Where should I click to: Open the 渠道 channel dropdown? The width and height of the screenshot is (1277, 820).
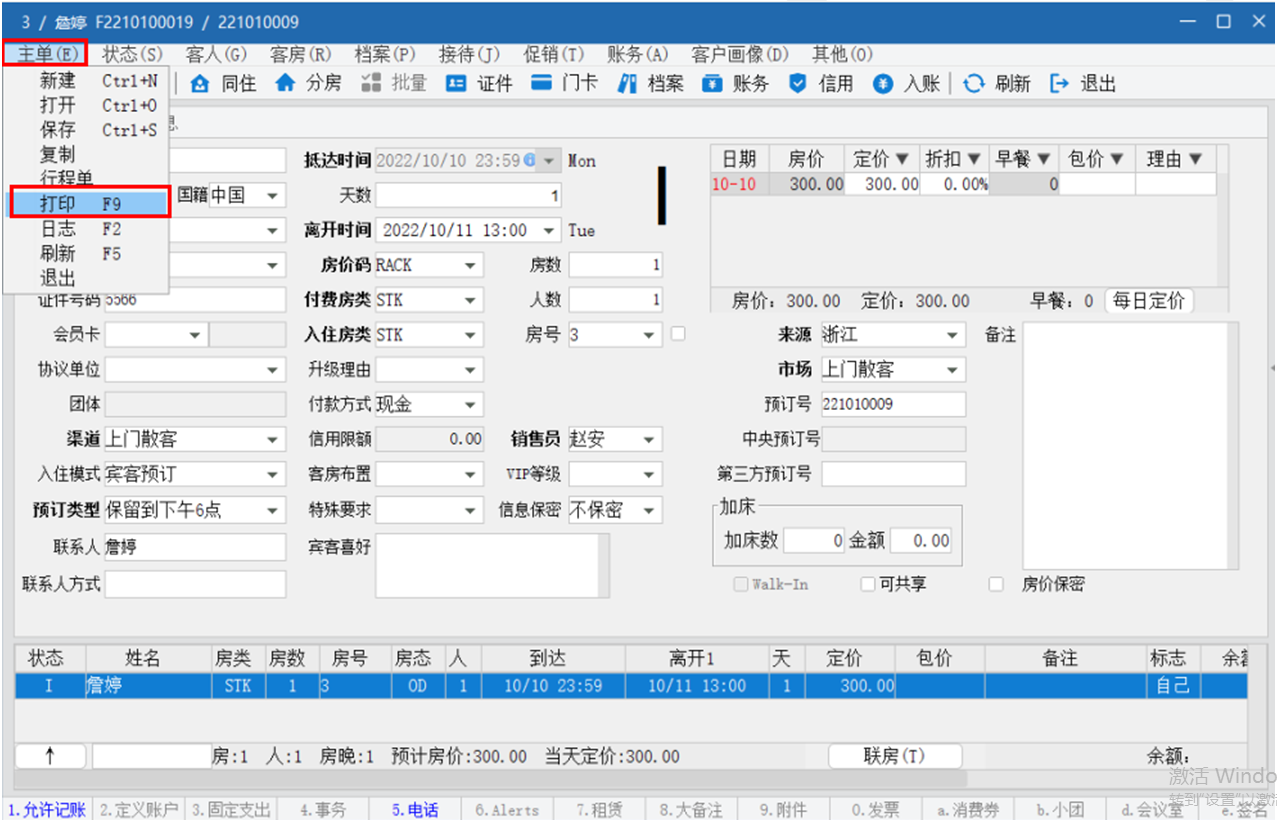[273, 439]
